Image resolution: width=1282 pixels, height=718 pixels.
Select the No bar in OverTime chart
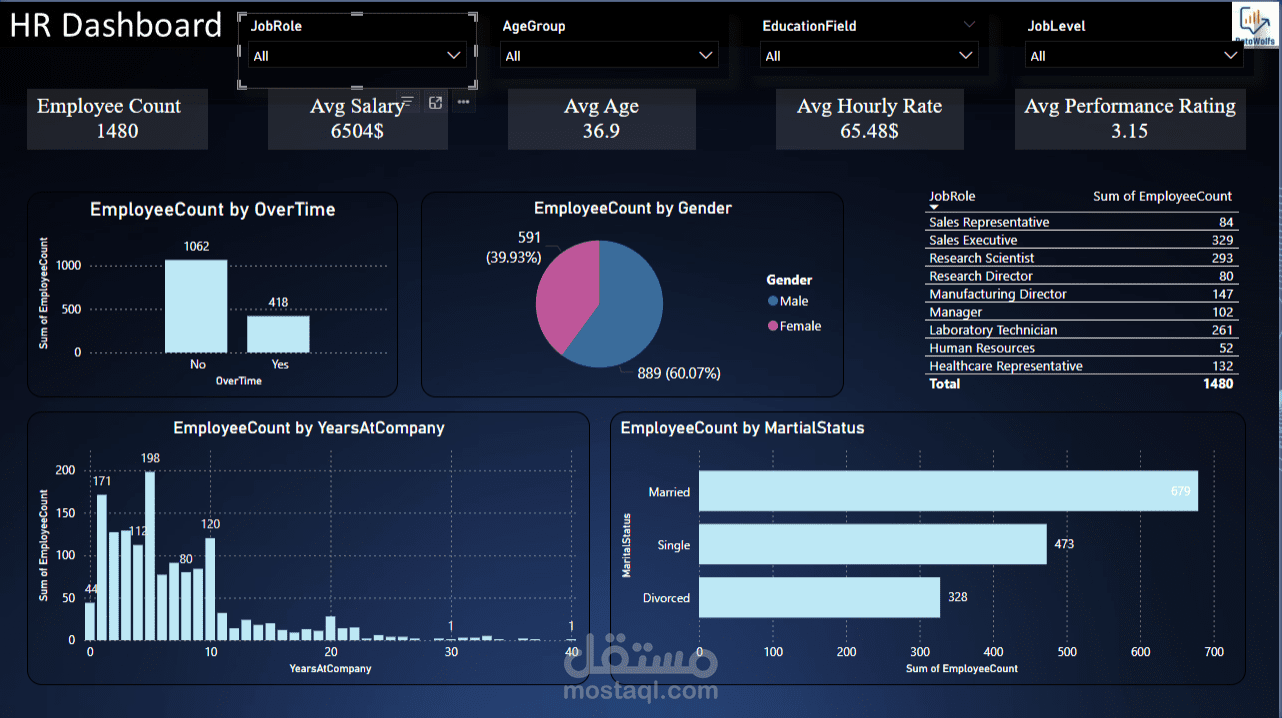pyautogui.click(x=198, y=305)
